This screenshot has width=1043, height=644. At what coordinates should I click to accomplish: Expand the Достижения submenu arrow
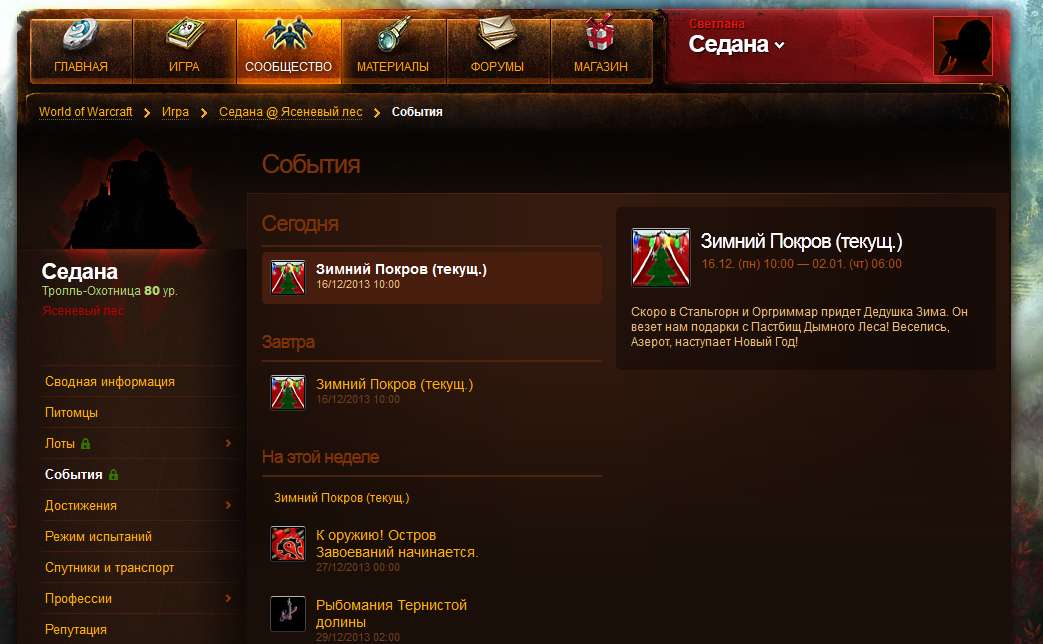(228, 505)
